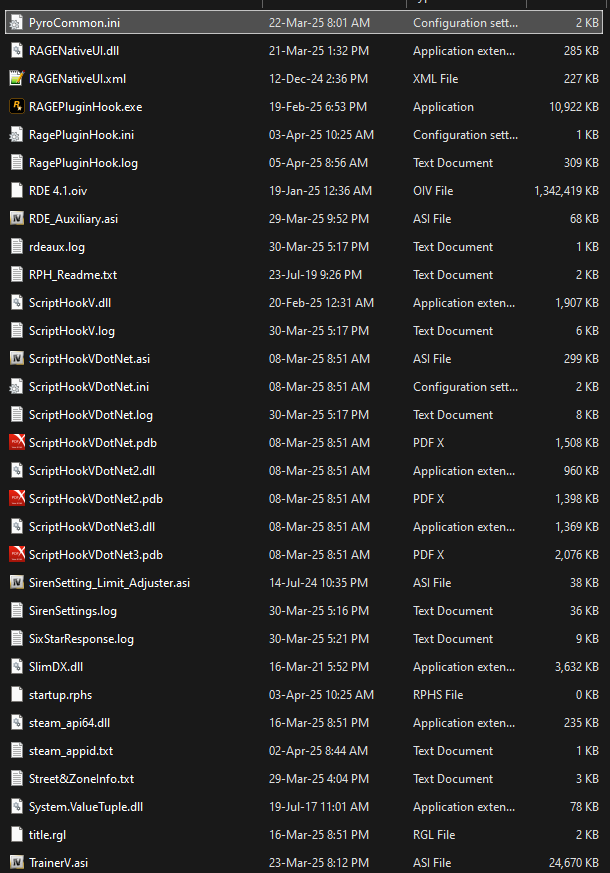
Task: Click the 2,076 KB size value
Action: click(577, 555)
